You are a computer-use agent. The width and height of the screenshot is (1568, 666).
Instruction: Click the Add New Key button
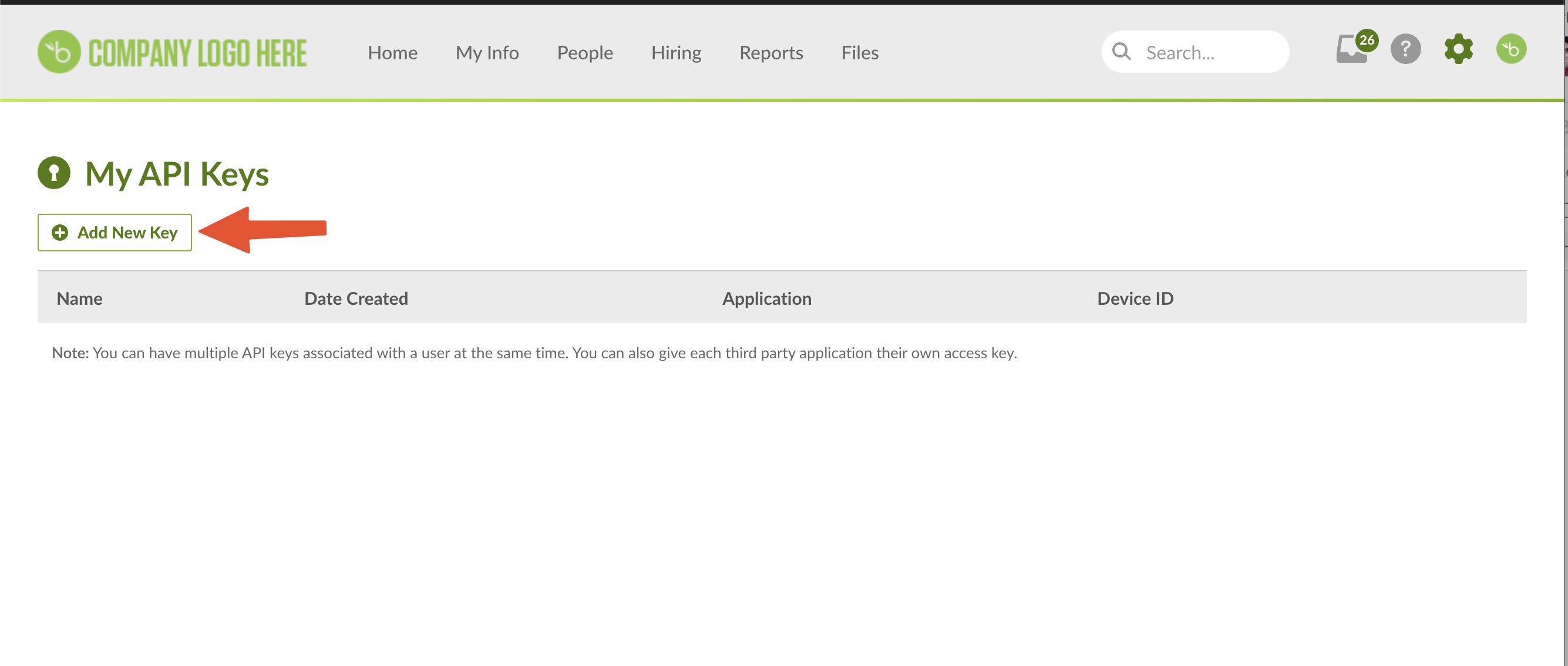coord(115,233)
